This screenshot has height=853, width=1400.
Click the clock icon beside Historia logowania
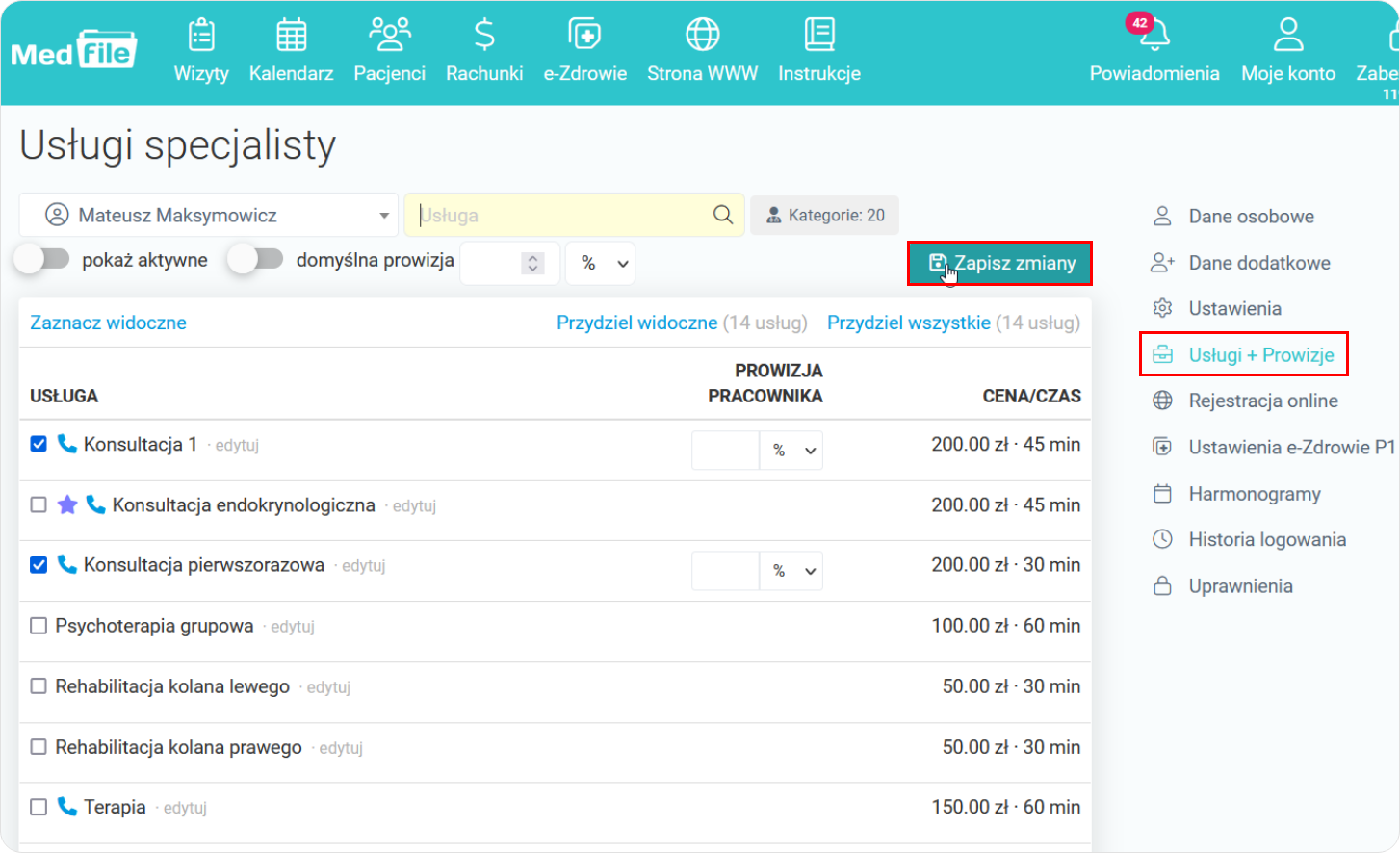click(x=1162, y=539)
